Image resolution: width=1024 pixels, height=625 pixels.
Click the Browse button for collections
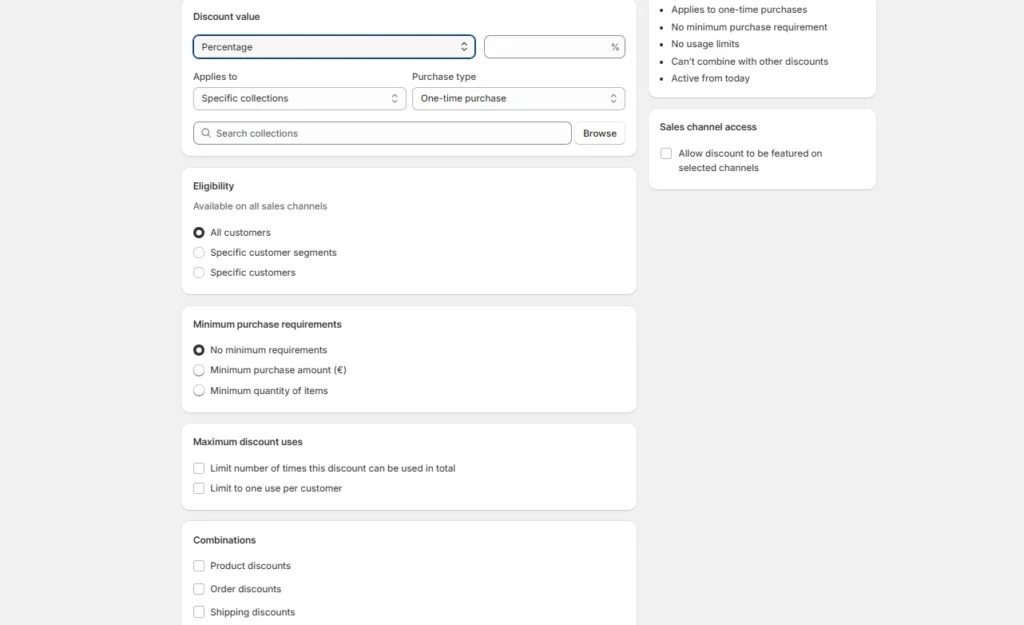click(x=600, y=133)
